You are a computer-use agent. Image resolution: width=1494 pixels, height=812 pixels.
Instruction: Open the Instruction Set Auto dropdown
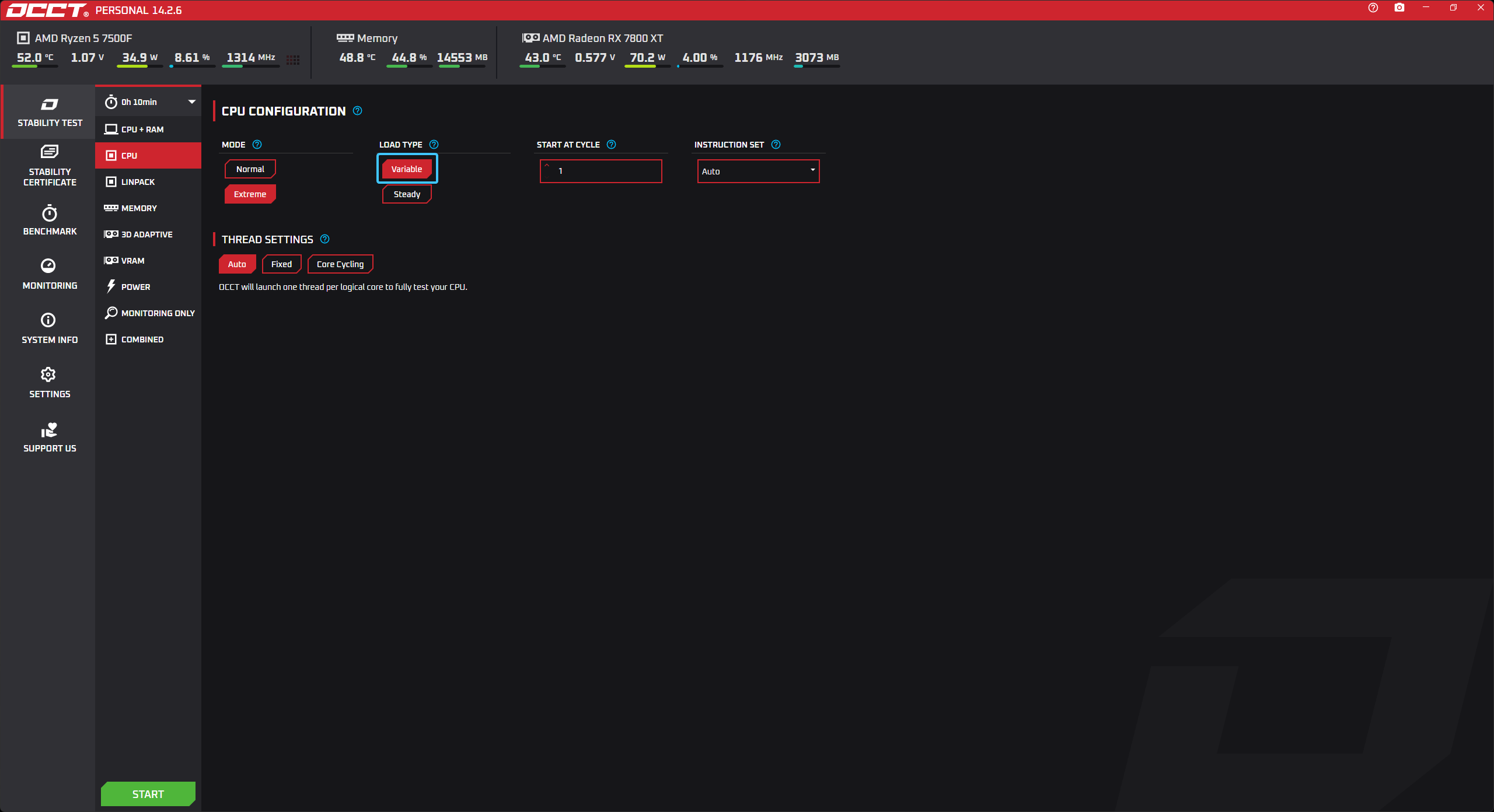pyautogui.click(x=758, y=171)
